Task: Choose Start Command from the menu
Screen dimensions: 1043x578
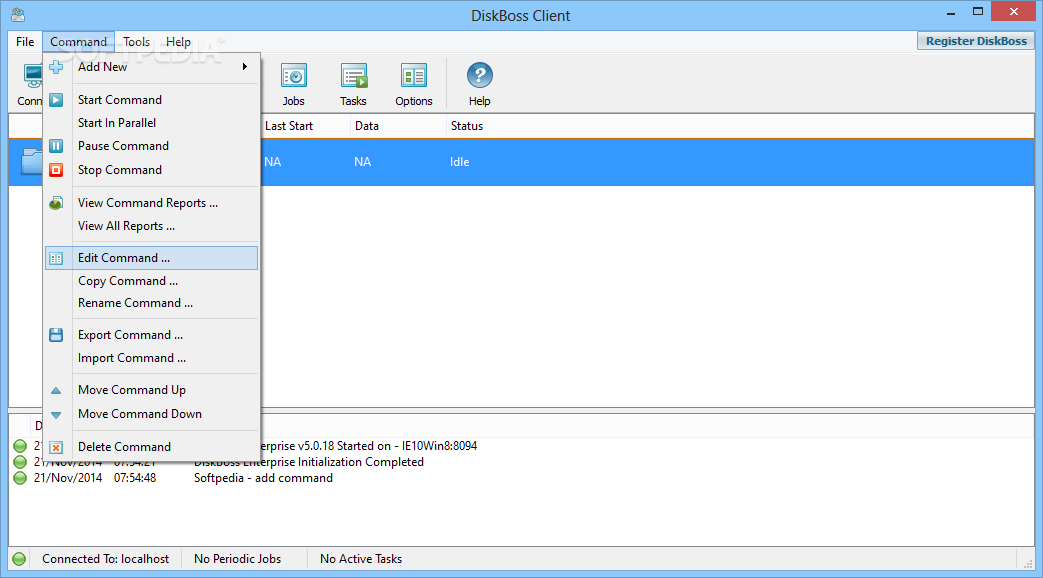Action: (152, 100)
